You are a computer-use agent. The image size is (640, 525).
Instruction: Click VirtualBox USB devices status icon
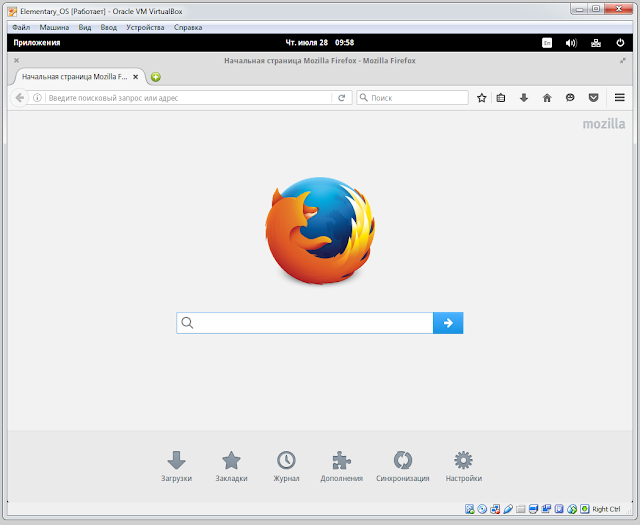click(508, 509)
